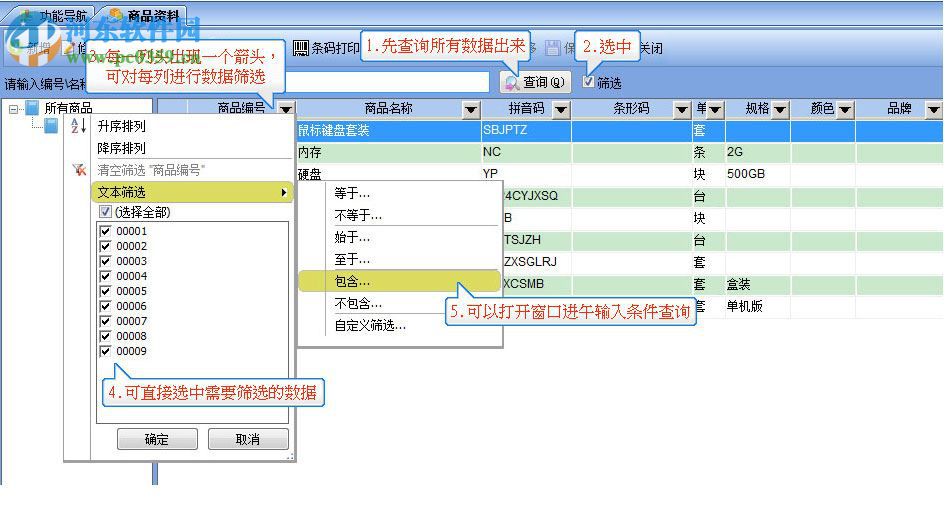Toggle the 筛选 checkbox

pos(589,82)
